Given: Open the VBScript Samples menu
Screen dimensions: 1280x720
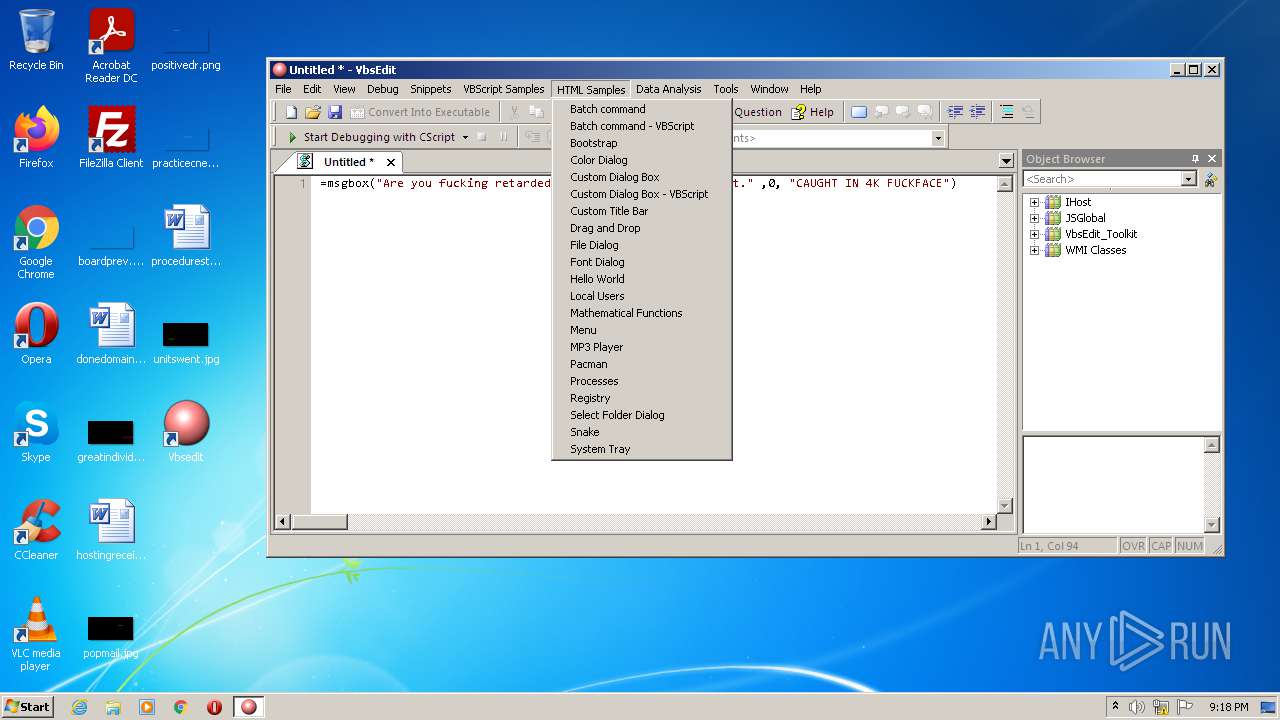Looking at the screenshot, I should pyautogui.click(x=504, y=89).
